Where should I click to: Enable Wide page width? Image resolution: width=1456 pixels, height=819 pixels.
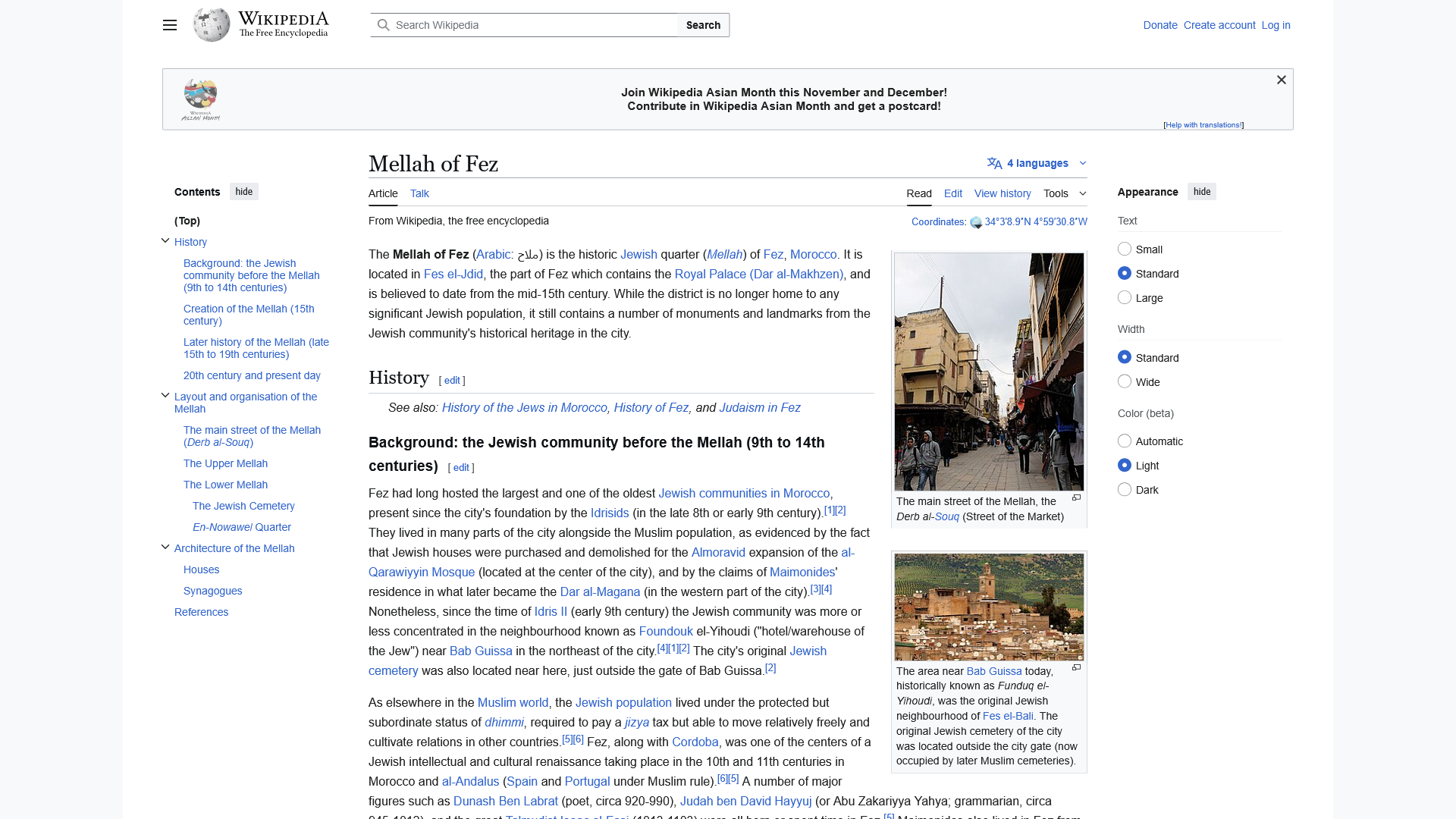[1125, 381]
